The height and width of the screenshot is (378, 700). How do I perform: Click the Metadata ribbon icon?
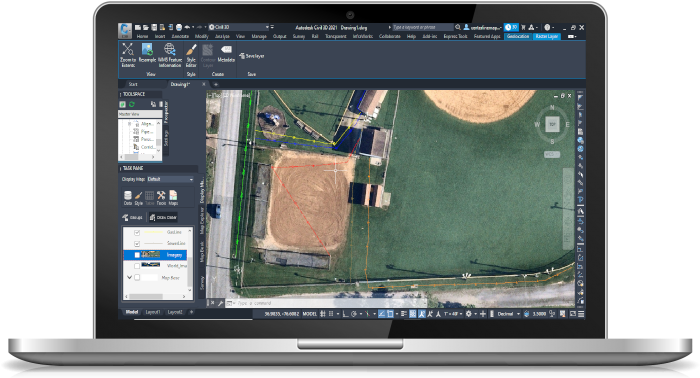pyautogui.click(x=226, y=53)
